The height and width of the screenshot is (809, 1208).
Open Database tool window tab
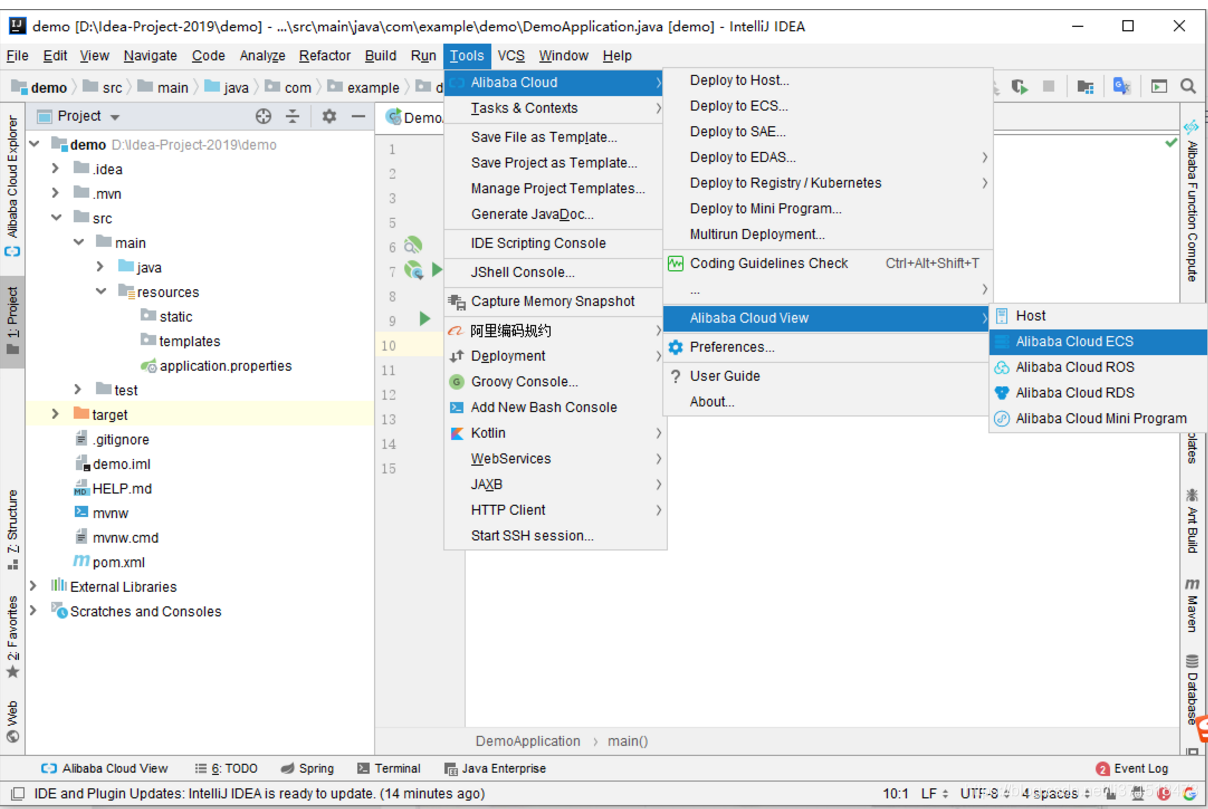(1192, 689)
